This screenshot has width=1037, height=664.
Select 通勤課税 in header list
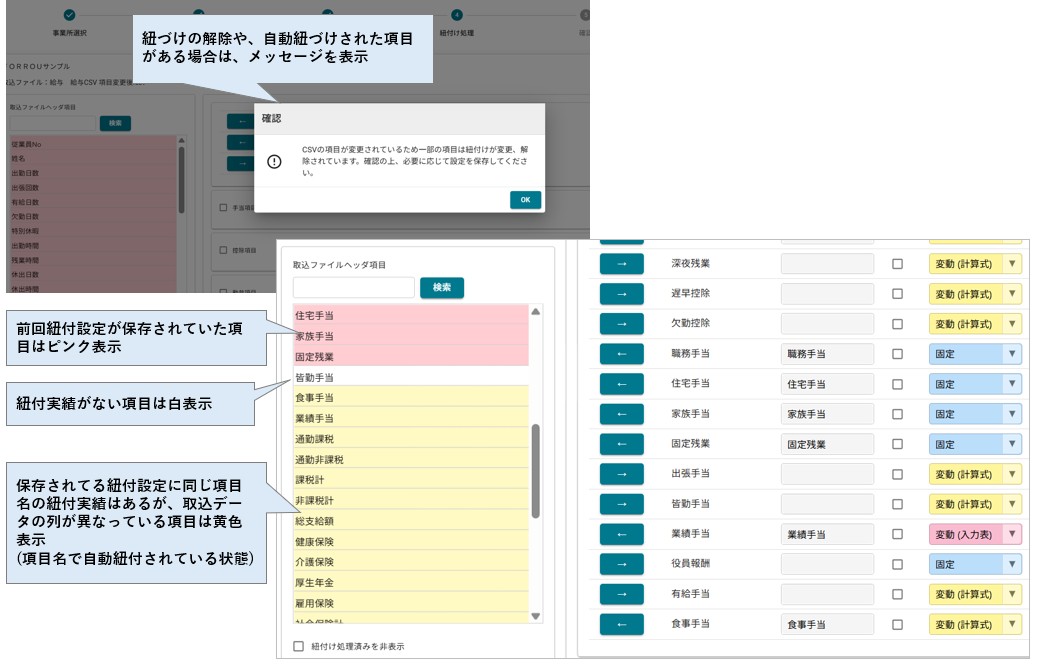tap(411, 439)
